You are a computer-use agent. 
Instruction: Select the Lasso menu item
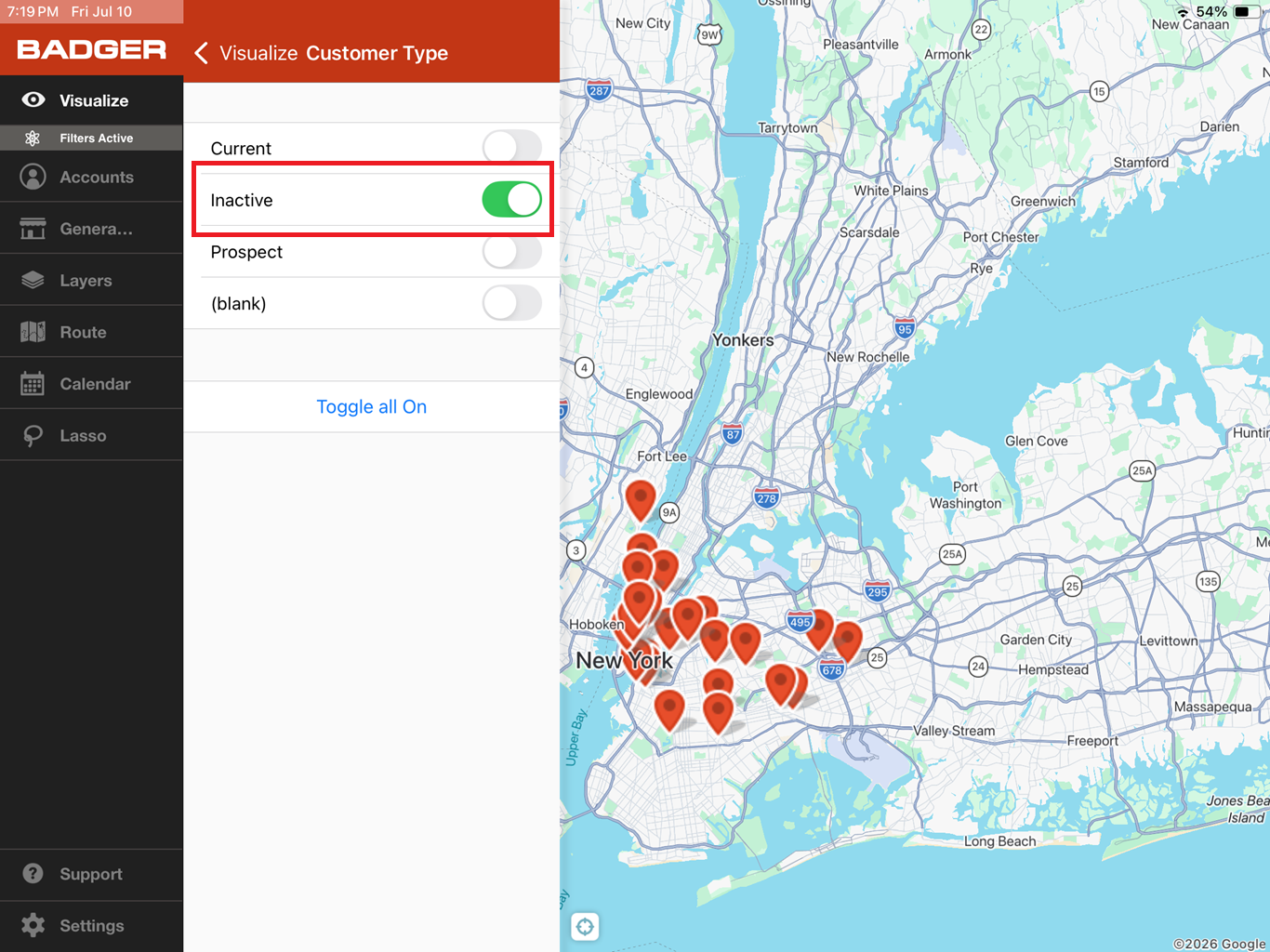pos(91,436)
